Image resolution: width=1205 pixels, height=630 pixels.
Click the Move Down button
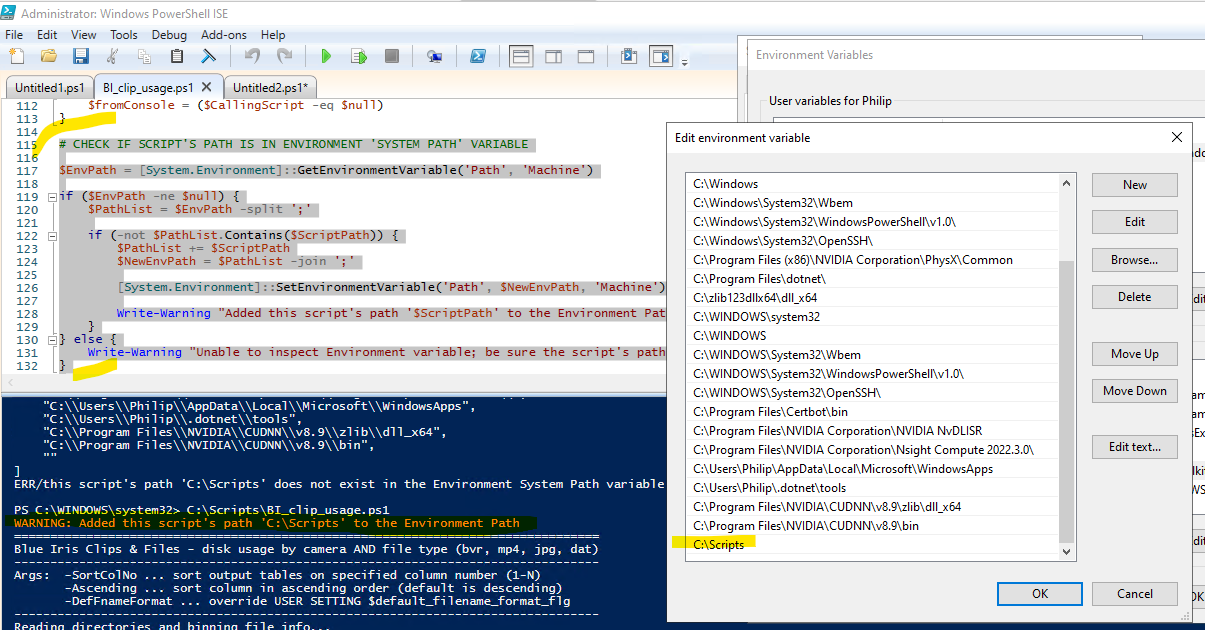(1135, 391)
